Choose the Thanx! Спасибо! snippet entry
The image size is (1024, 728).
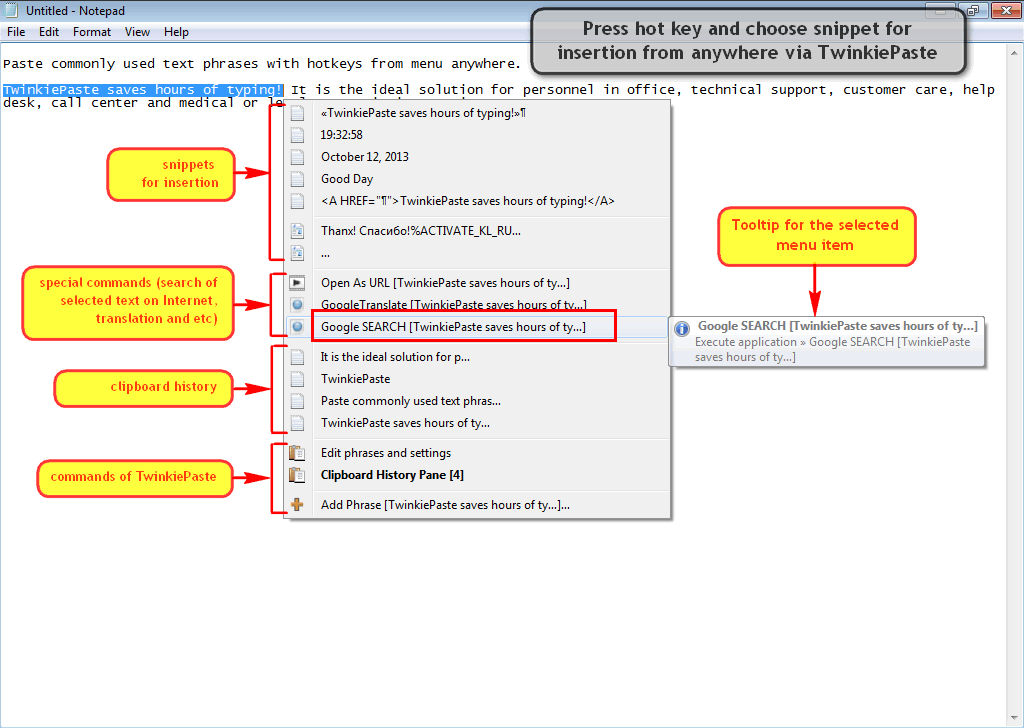coord(478,230)
